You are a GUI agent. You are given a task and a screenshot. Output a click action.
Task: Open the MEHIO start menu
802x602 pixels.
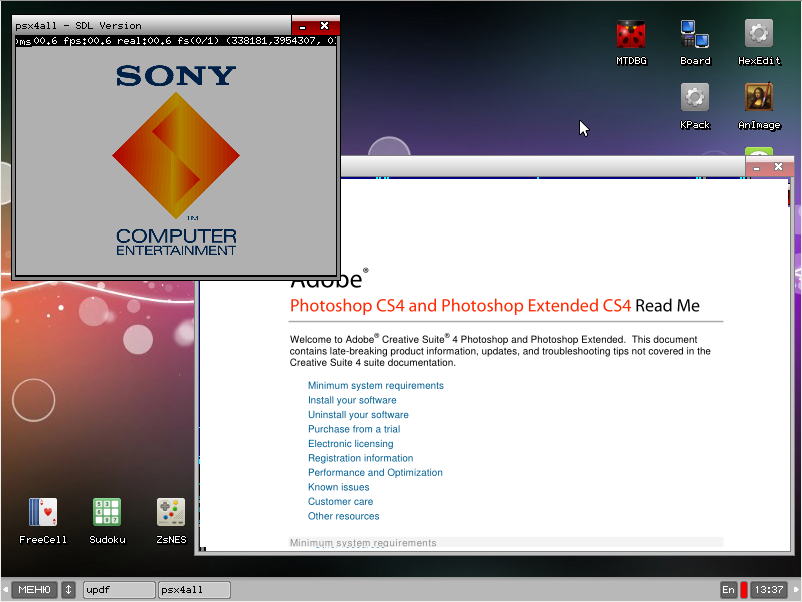point(34,590)
